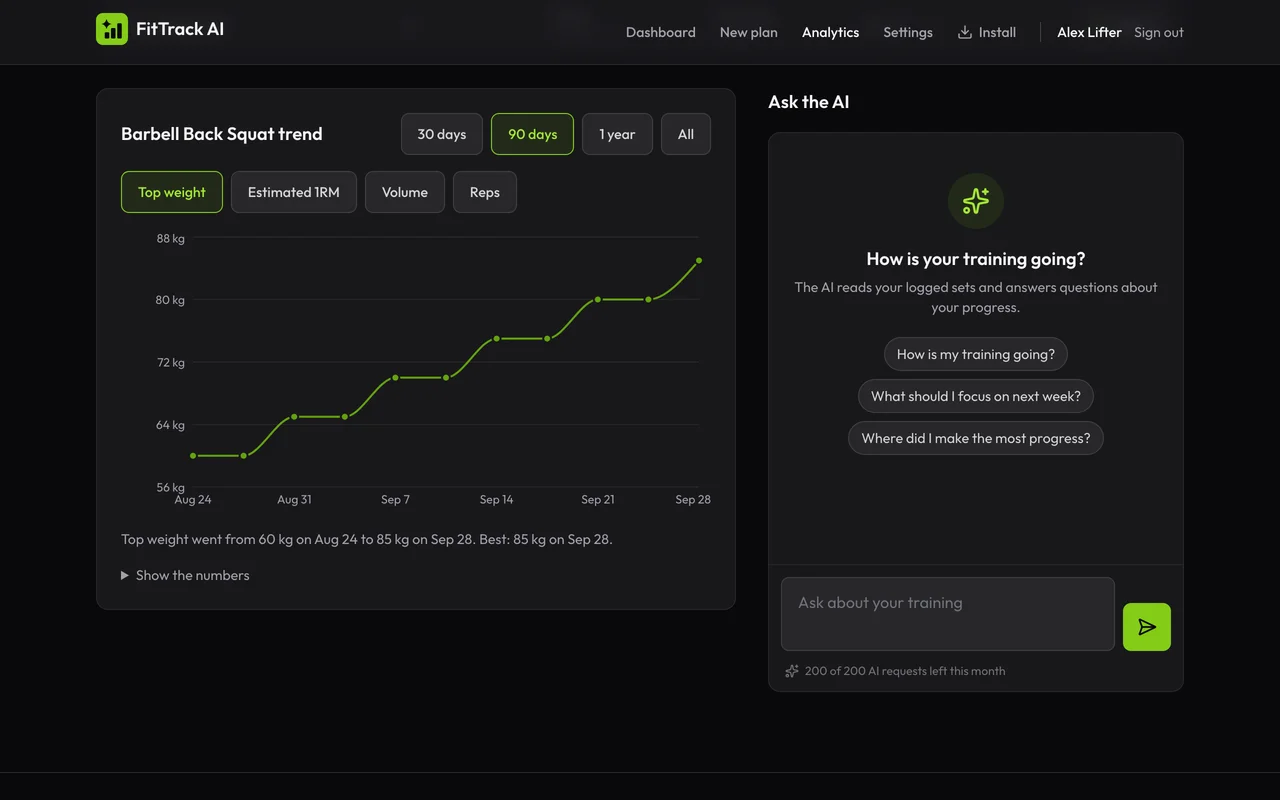The height and width of the screenshot is (800, 1280).
Task: Switch chart to Volume metric
Action: pyautogui.click(x=405, y=192)
